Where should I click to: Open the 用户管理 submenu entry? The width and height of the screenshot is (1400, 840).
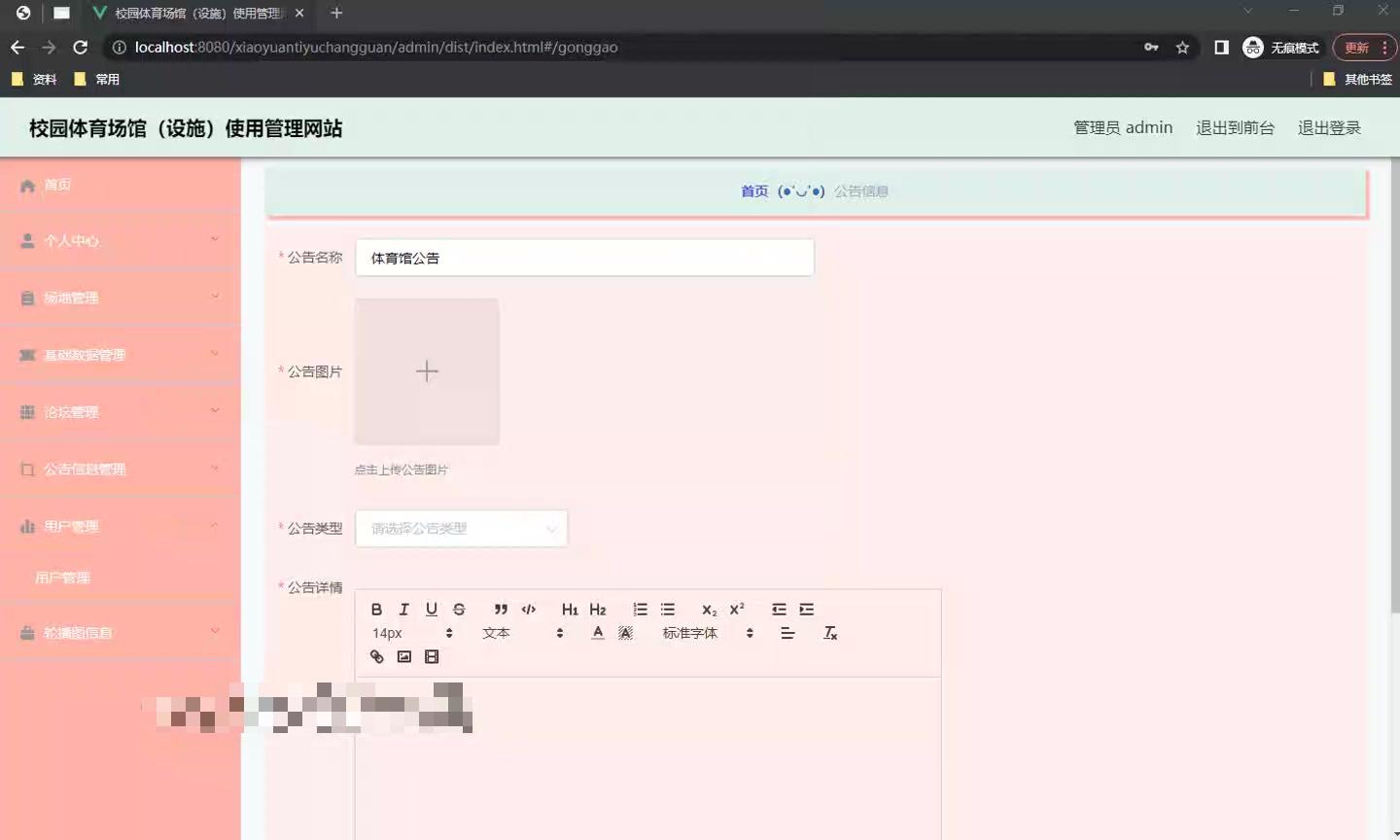pos(121,577)
